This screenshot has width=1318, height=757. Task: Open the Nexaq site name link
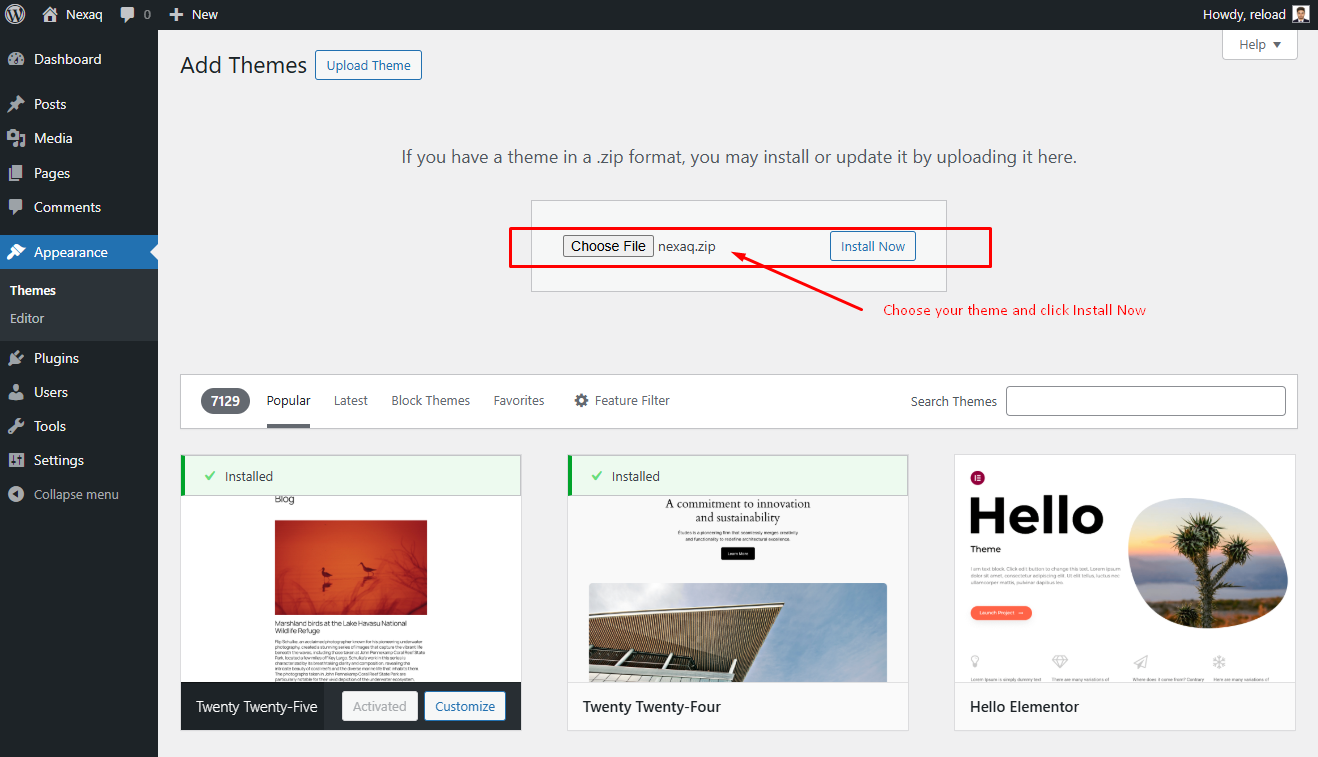coord(84,14)
